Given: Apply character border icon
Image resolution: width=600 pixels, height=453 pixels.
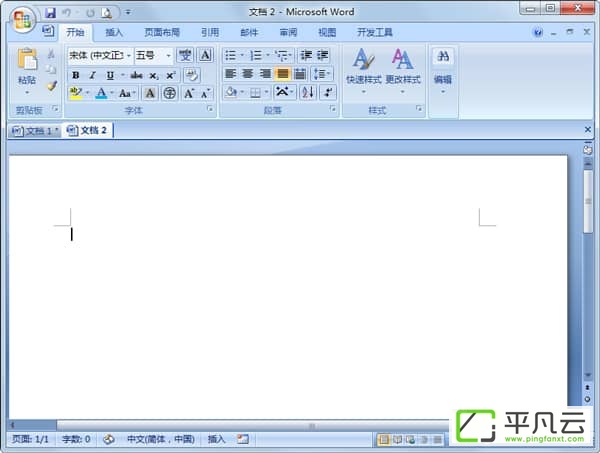Looking at the screenshot, I should (205, 55).
